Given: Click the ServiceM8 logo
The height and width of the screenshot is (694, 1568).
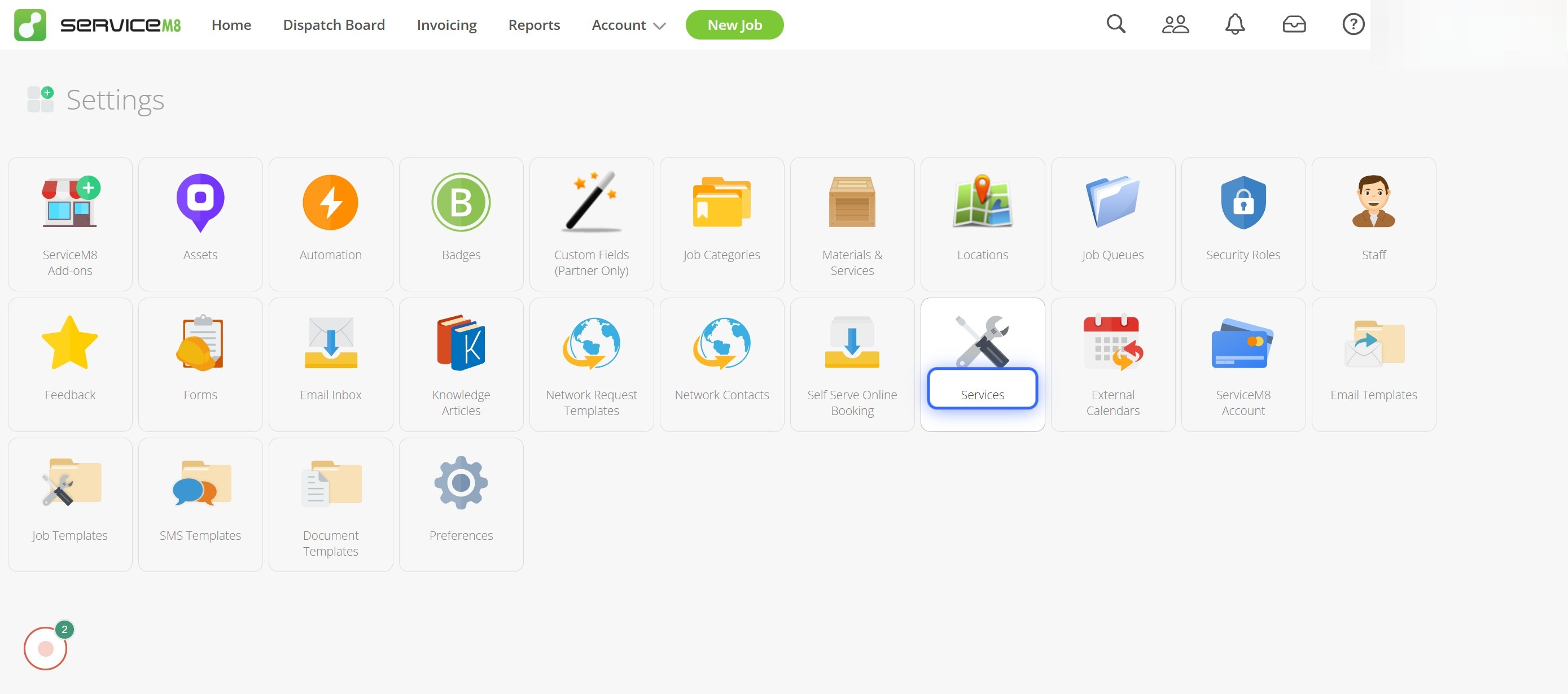Looking at the screenshot, I should pos(98,25).
